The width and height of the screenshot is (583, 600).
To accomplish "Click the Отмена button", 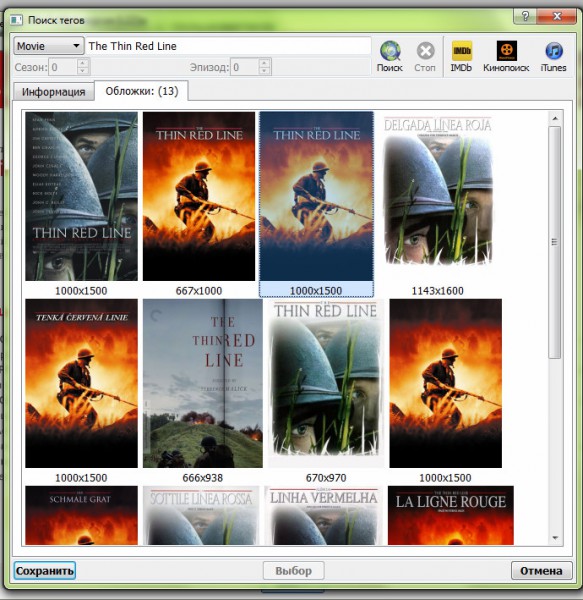I will tap(542, 571).
